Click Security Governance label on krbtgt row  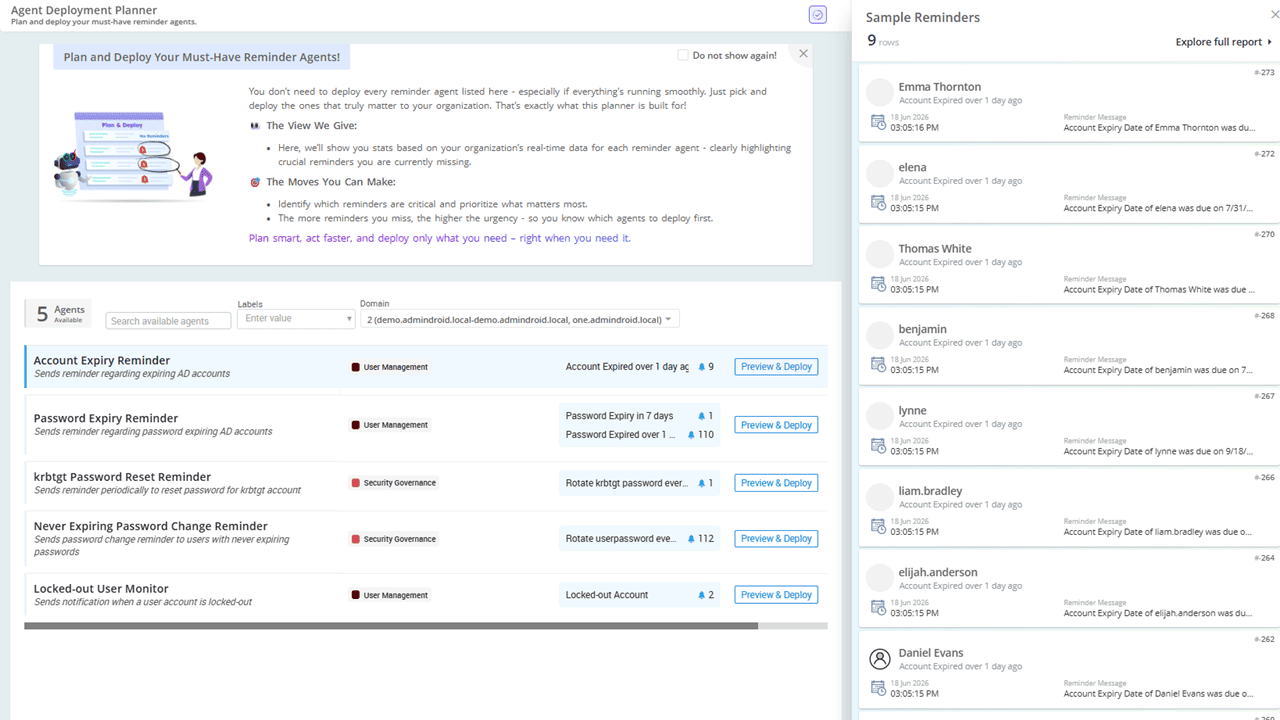click(394, 483)
